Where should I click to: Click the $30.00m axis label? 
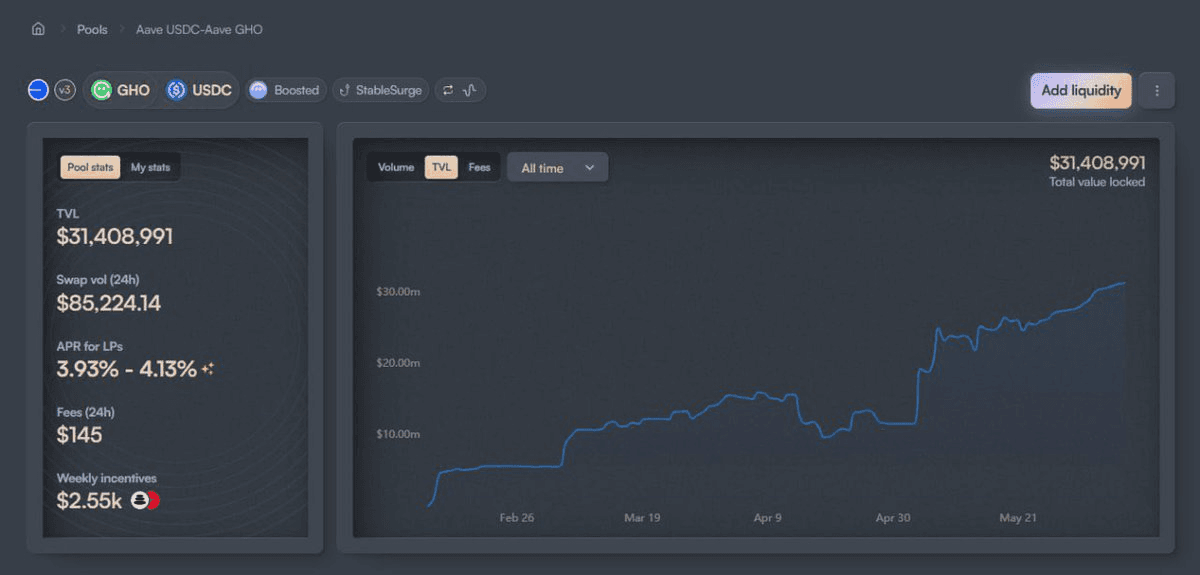[398, 291]
